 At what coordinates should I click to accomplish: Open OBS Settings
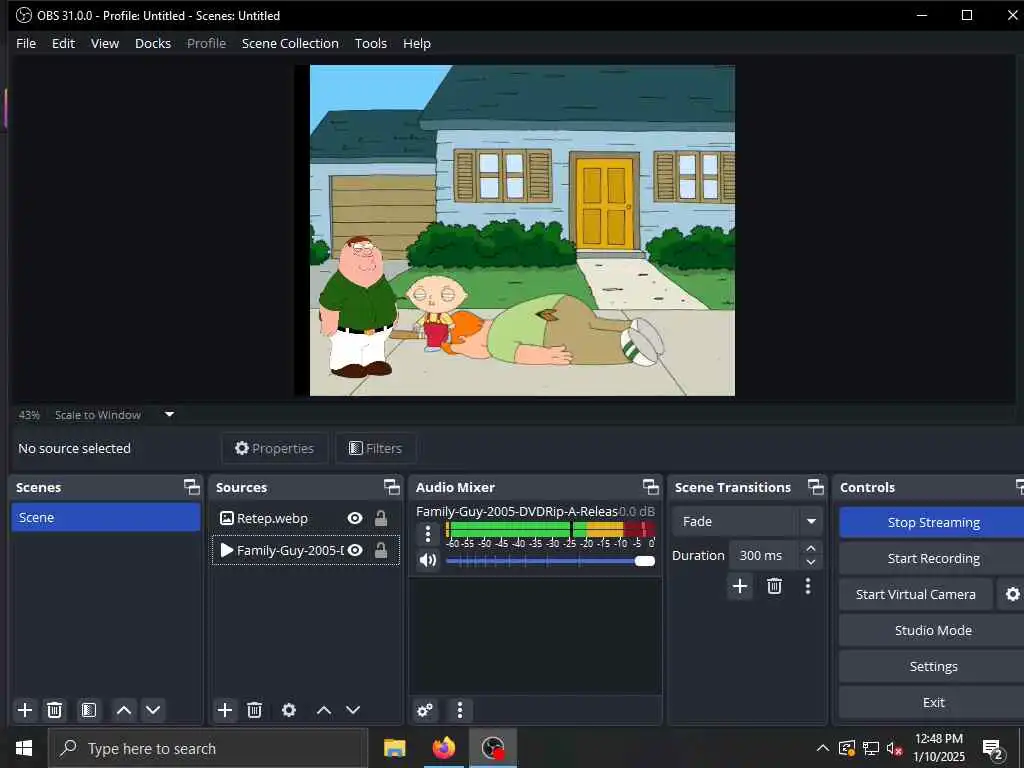[933, 666]
